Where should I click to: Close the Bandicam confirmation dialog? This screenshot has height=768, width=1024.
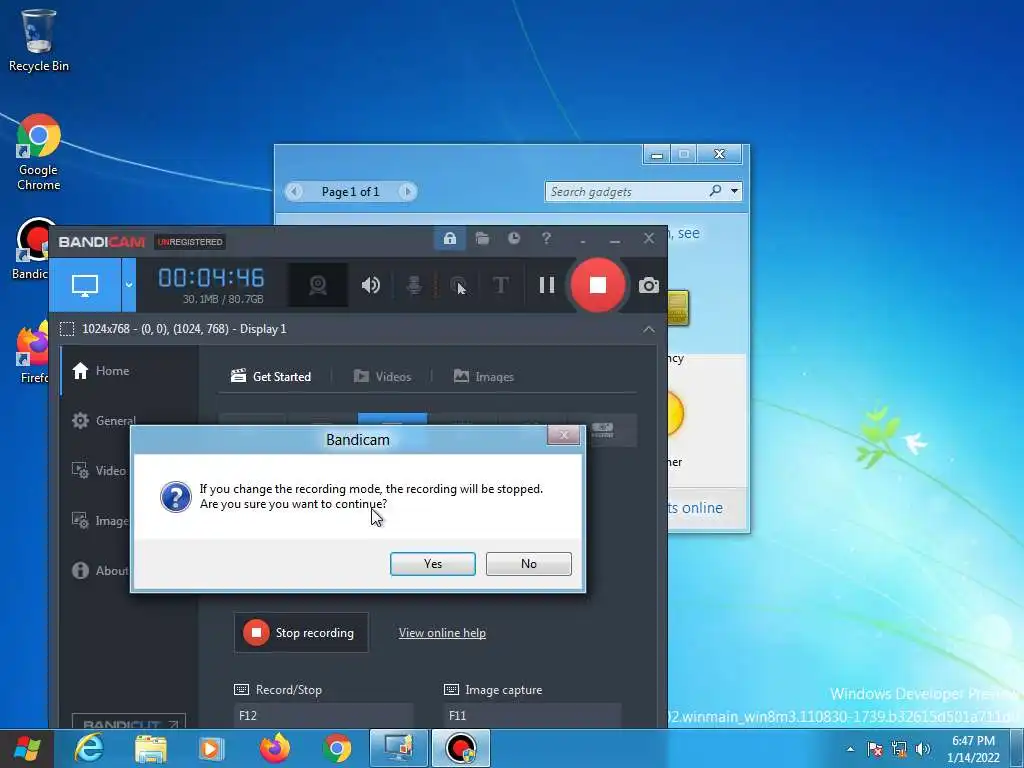click(563, 435)
